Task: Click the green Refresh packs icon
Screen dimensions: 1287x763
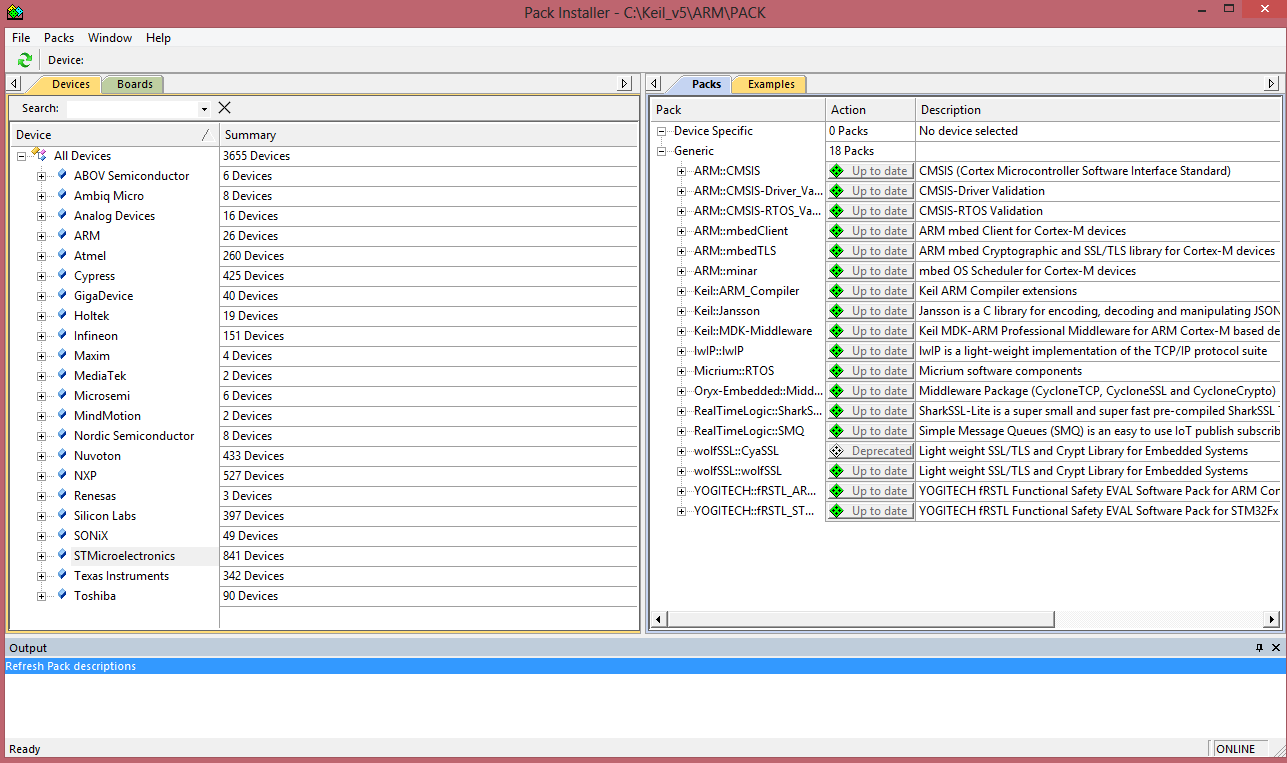Action: pos(24,60)
